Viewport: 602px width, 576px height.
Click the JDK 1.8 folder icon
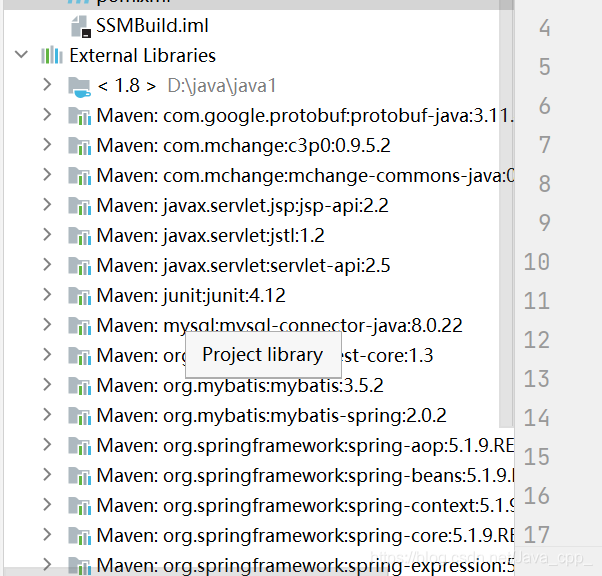pyautogui.click(x=79, y=87)
